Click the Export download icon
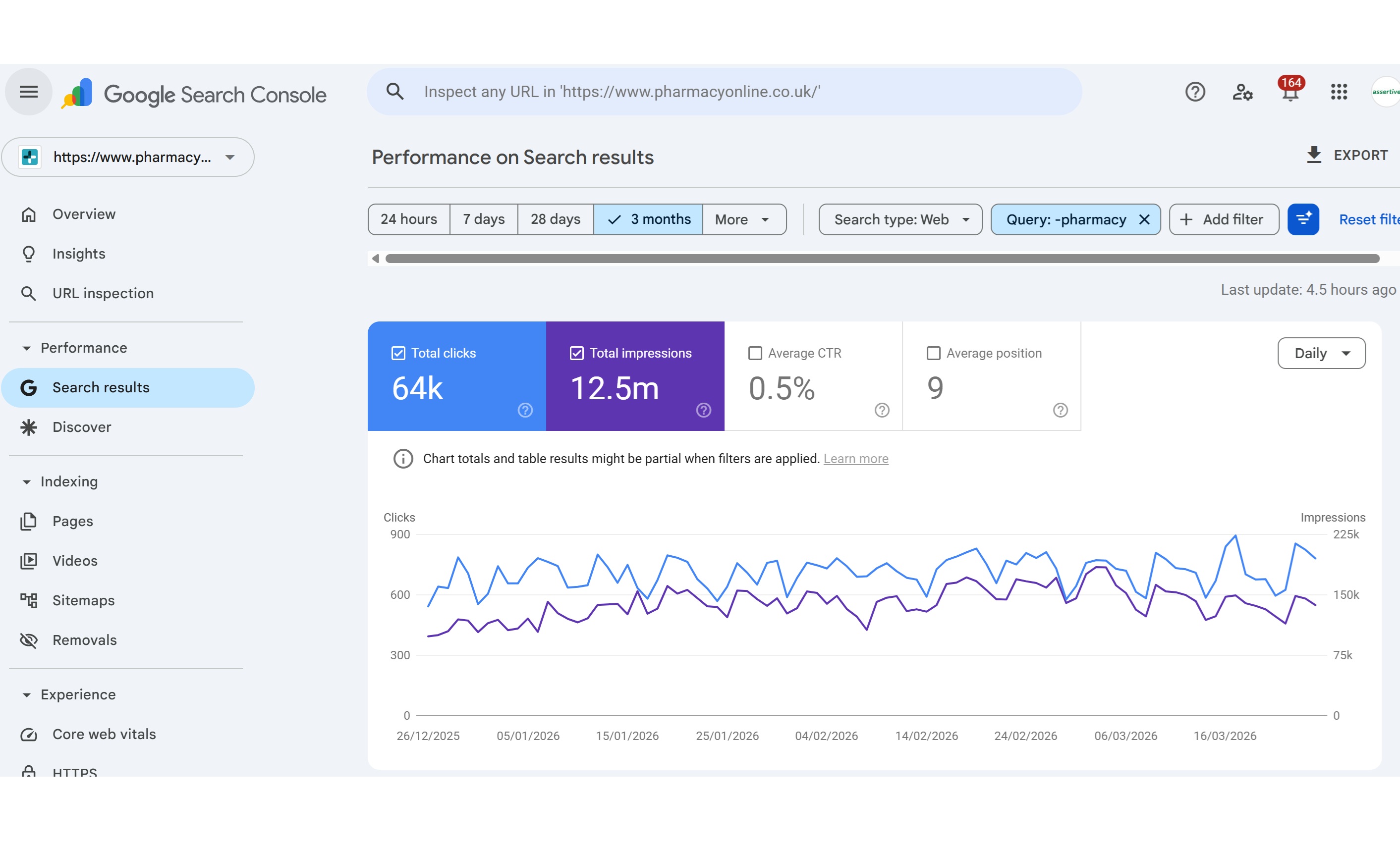 (x=1313, y=155)
